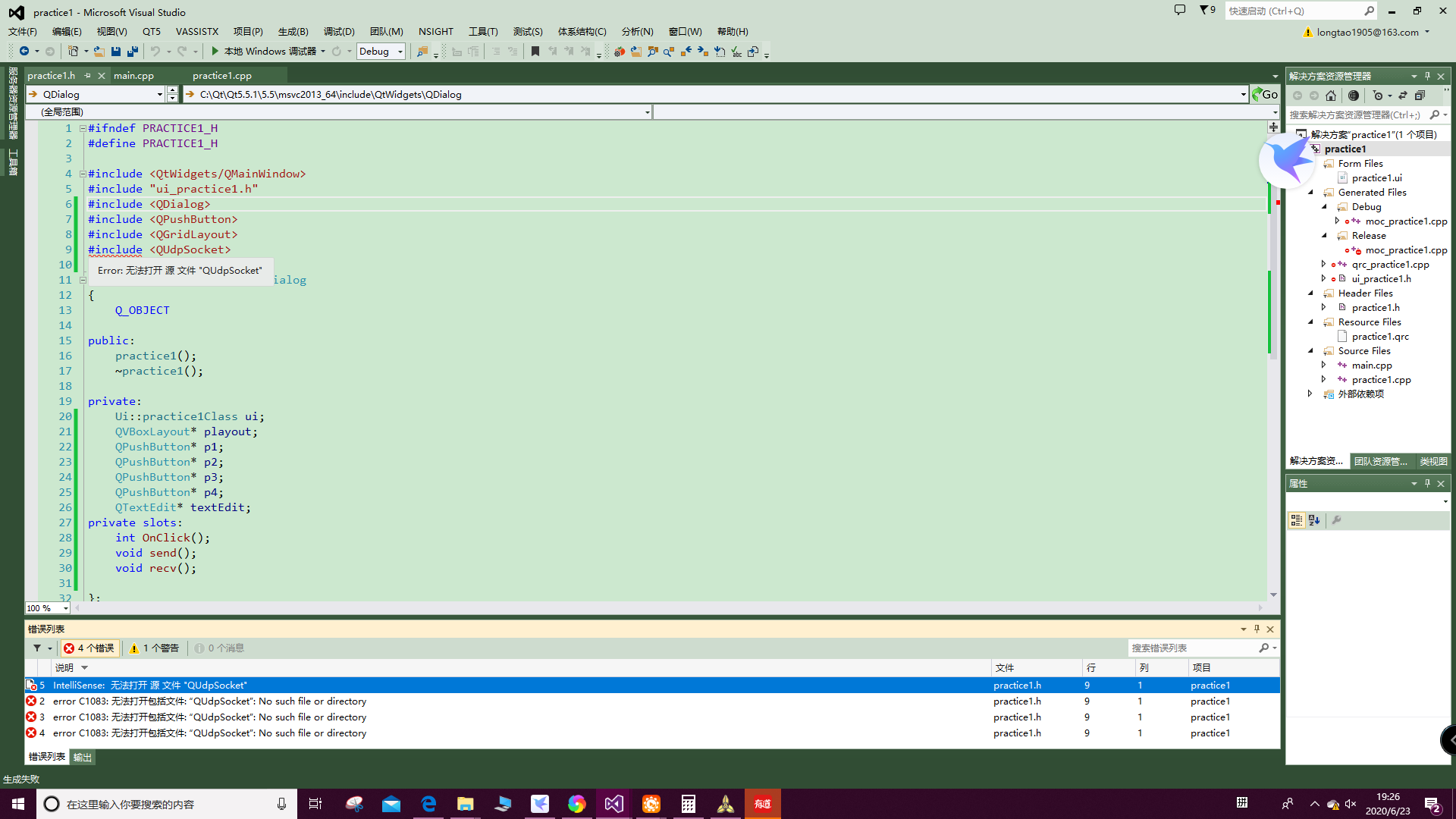Start the local Windows debugger
Screen dimensions: 1456x819
[x=215, y=52]
